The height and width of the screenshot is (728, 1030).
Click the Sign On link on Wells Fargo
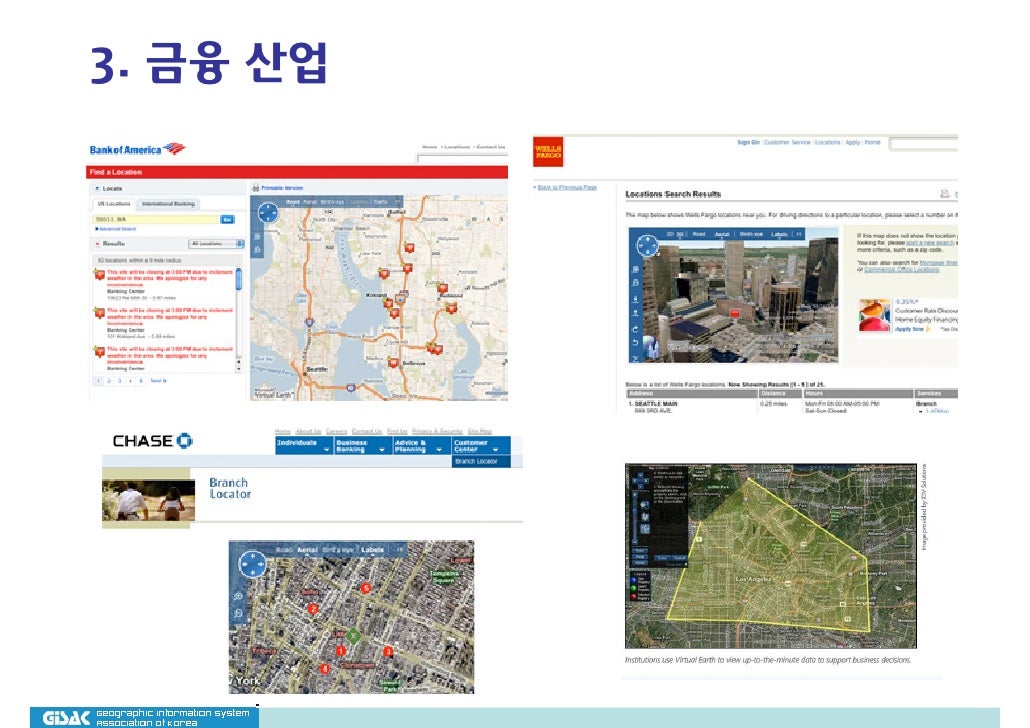point(748,143)
